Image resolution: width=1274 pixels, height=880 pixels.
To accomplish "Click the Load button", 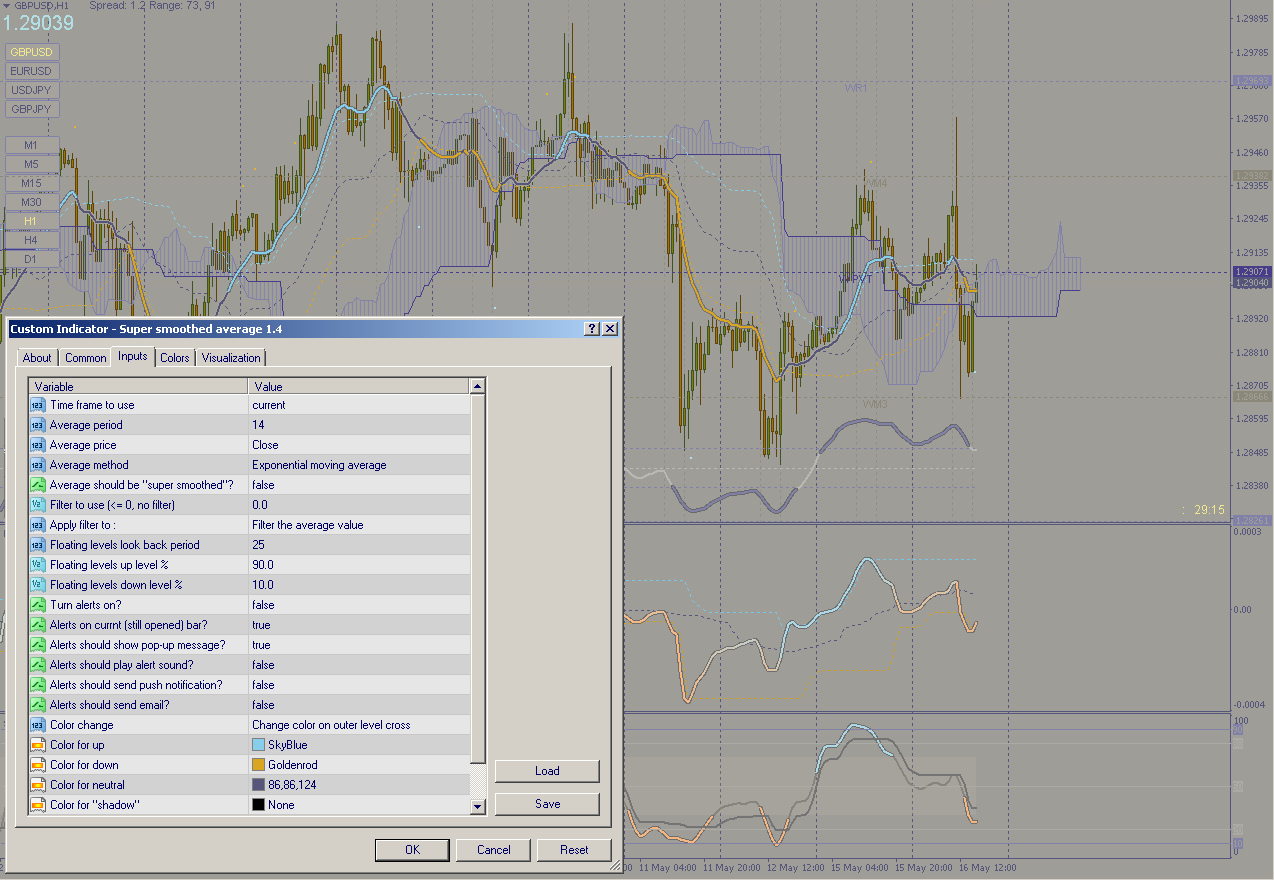I will click(x=547, y=771).
